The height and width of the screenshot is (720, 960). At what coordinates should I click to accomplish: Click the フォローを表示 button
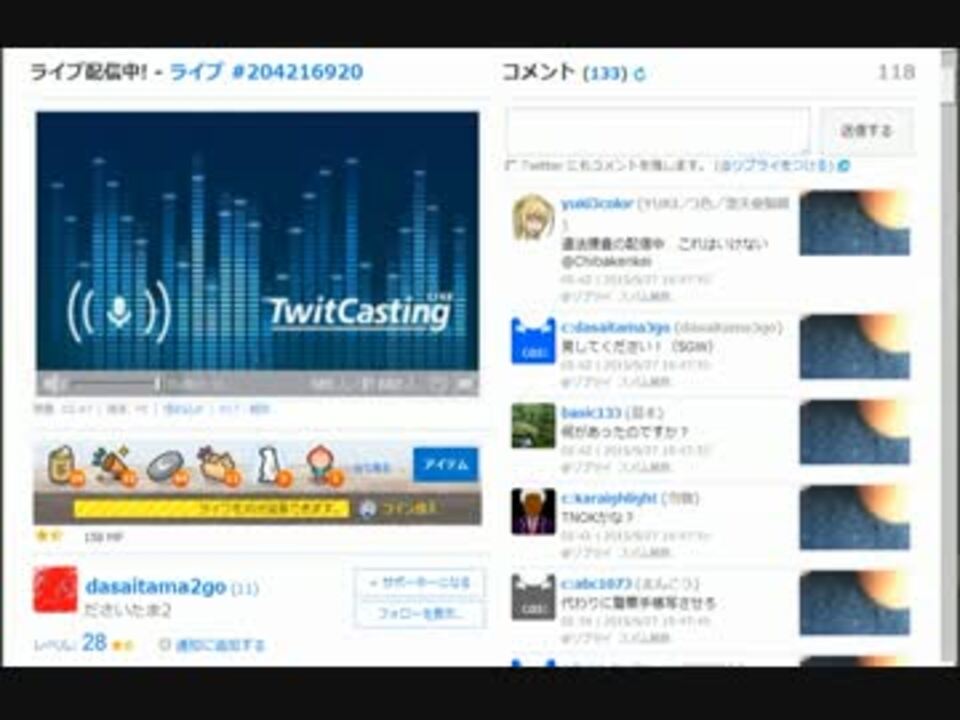(x=420, y=613)
